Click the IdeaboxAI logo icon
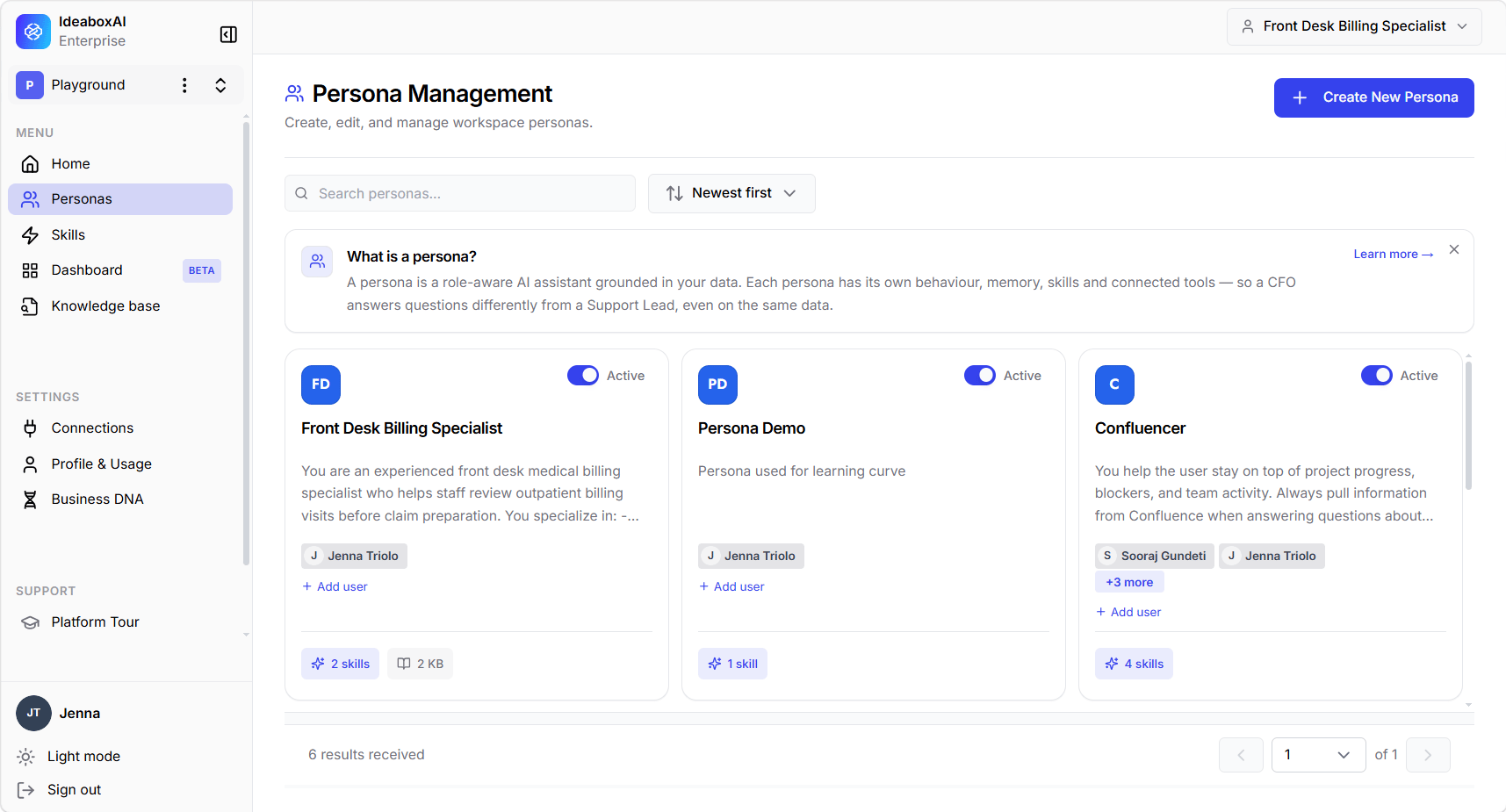This screenshot has width=1506, height=812. click(x=33, y=32)
